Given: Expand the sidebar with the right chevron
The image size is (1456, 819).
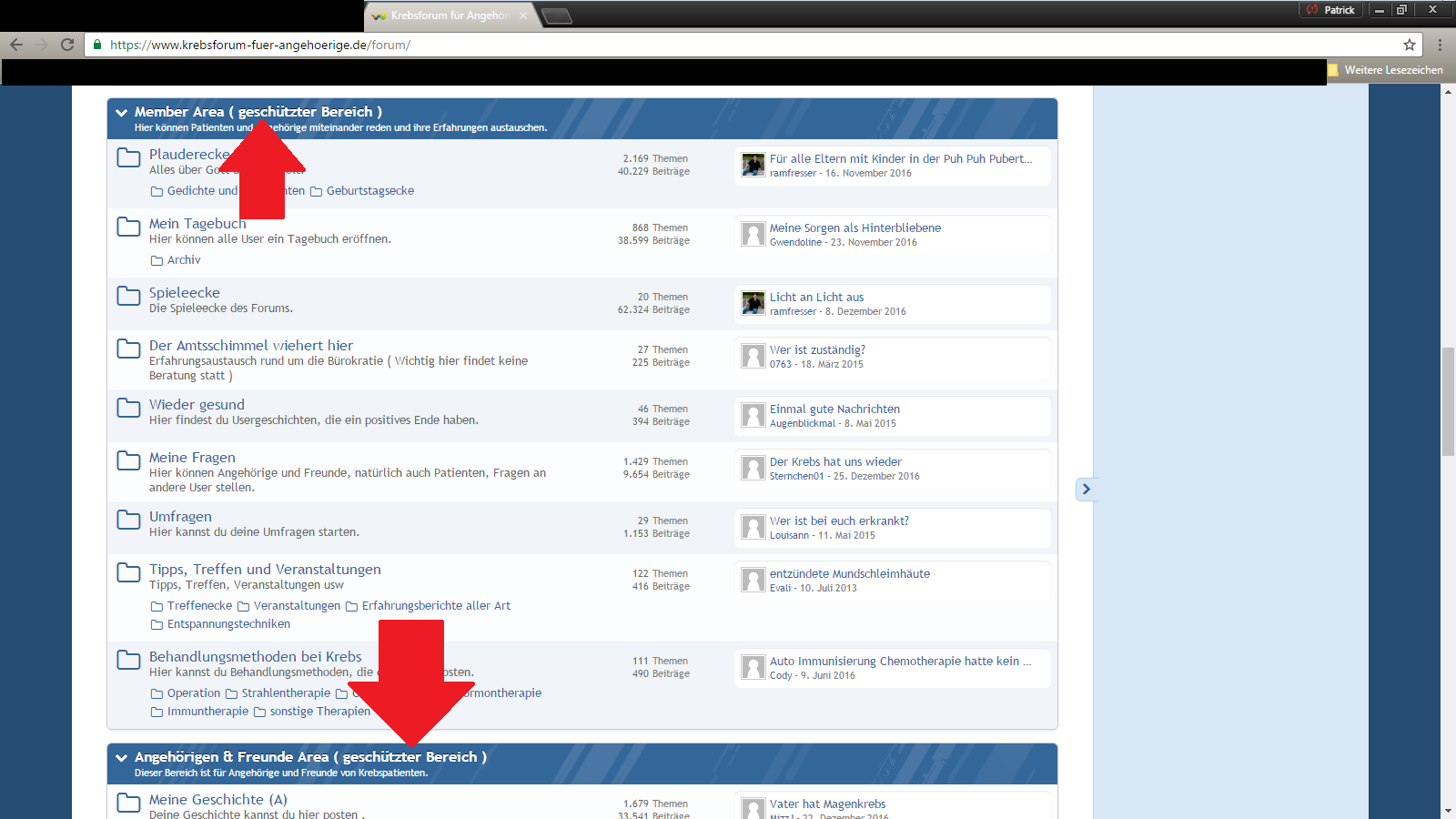Looking at the screenshot, I should [1086, 490].
